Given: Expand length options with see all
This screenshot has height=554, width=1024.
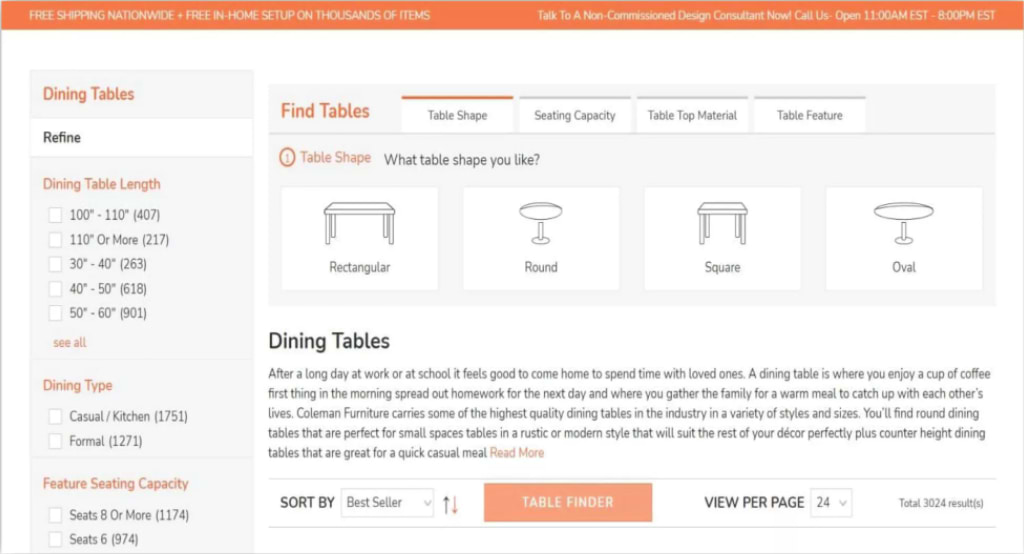Looking at the screenshot, I should tap(70, 342).
